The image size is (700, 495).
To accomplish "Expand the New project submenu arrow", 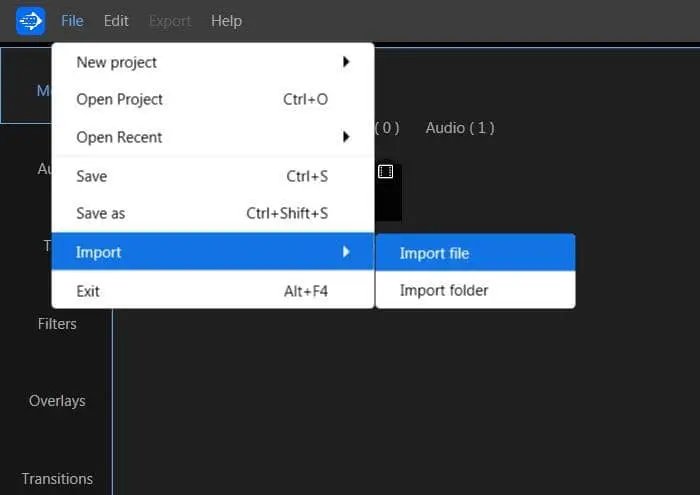I will [x=346, y=62].
